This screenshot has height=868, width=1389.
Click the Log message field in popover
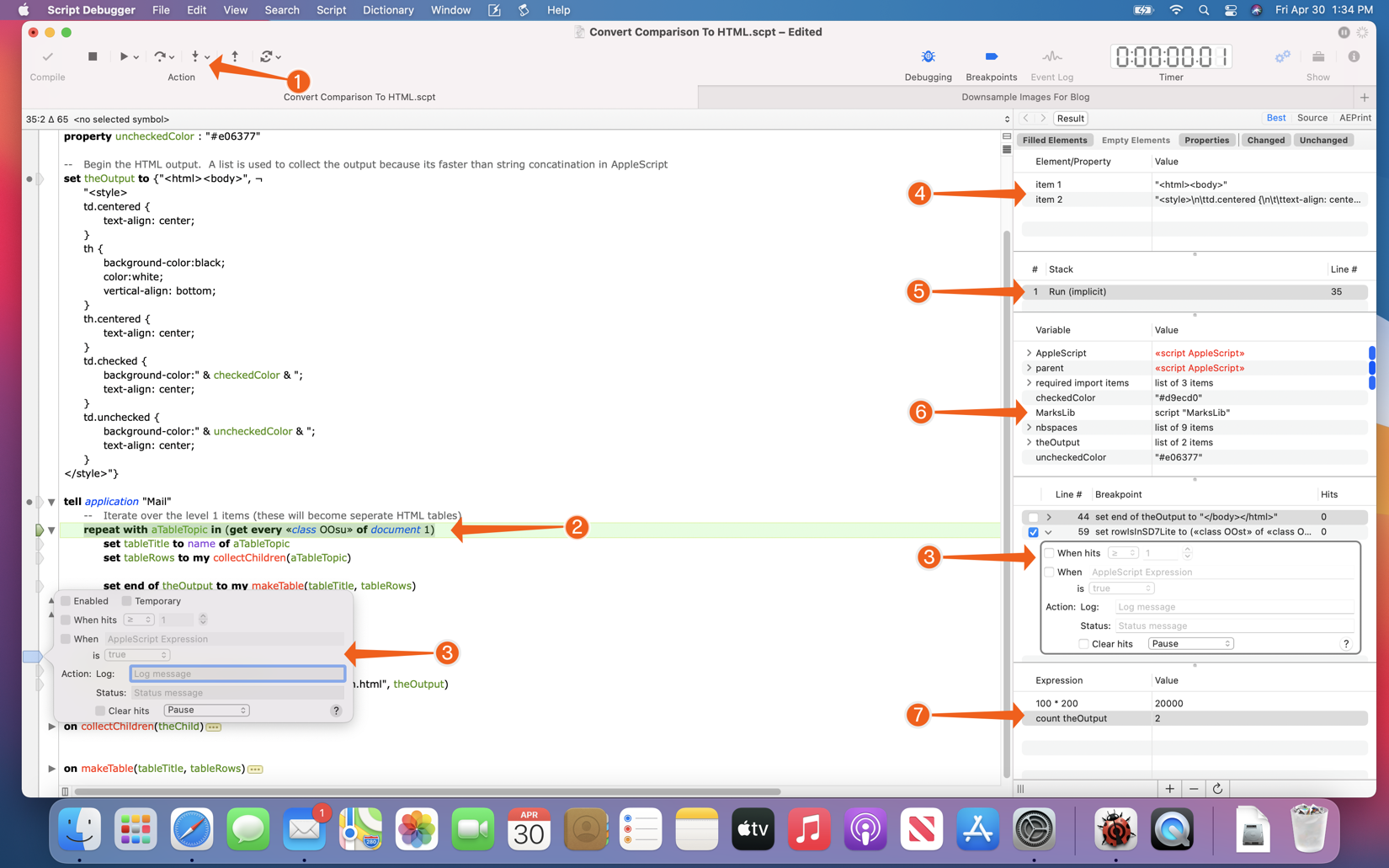tap(237, 674)
